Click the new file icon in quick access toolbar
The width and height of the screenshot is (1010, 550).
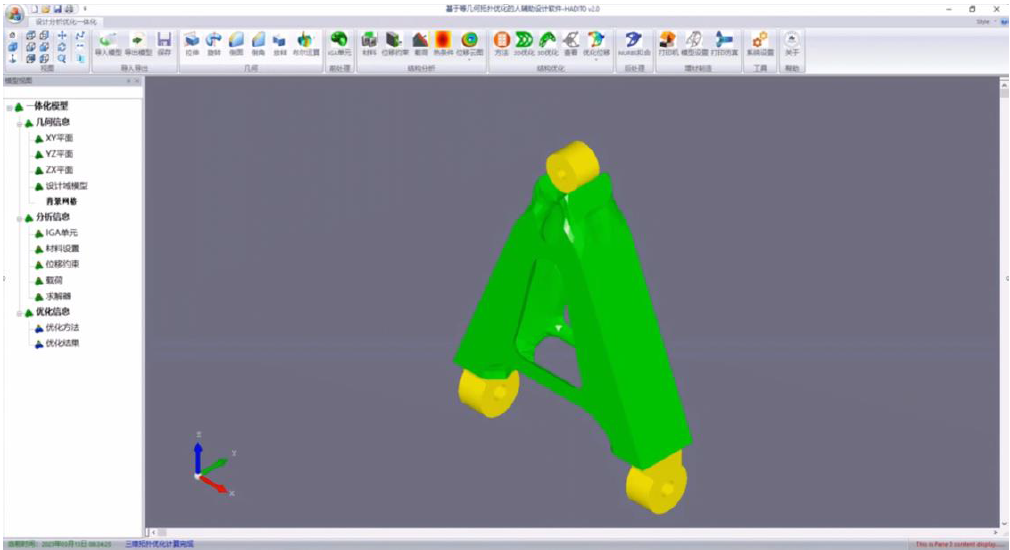pos(34,9)
